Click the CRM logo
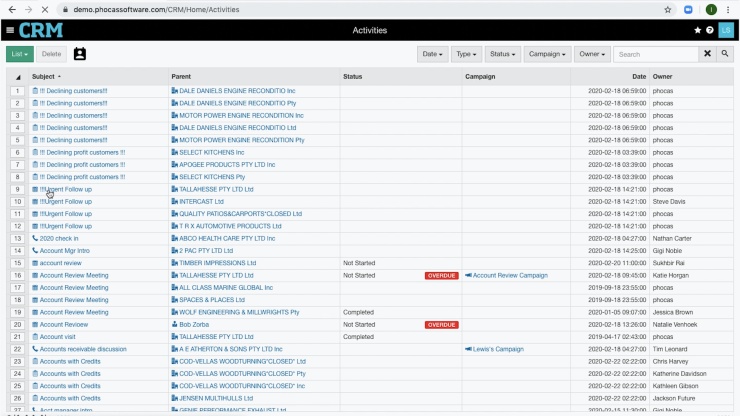This screenshot has height=416, width=740. [x=41, y=30]
